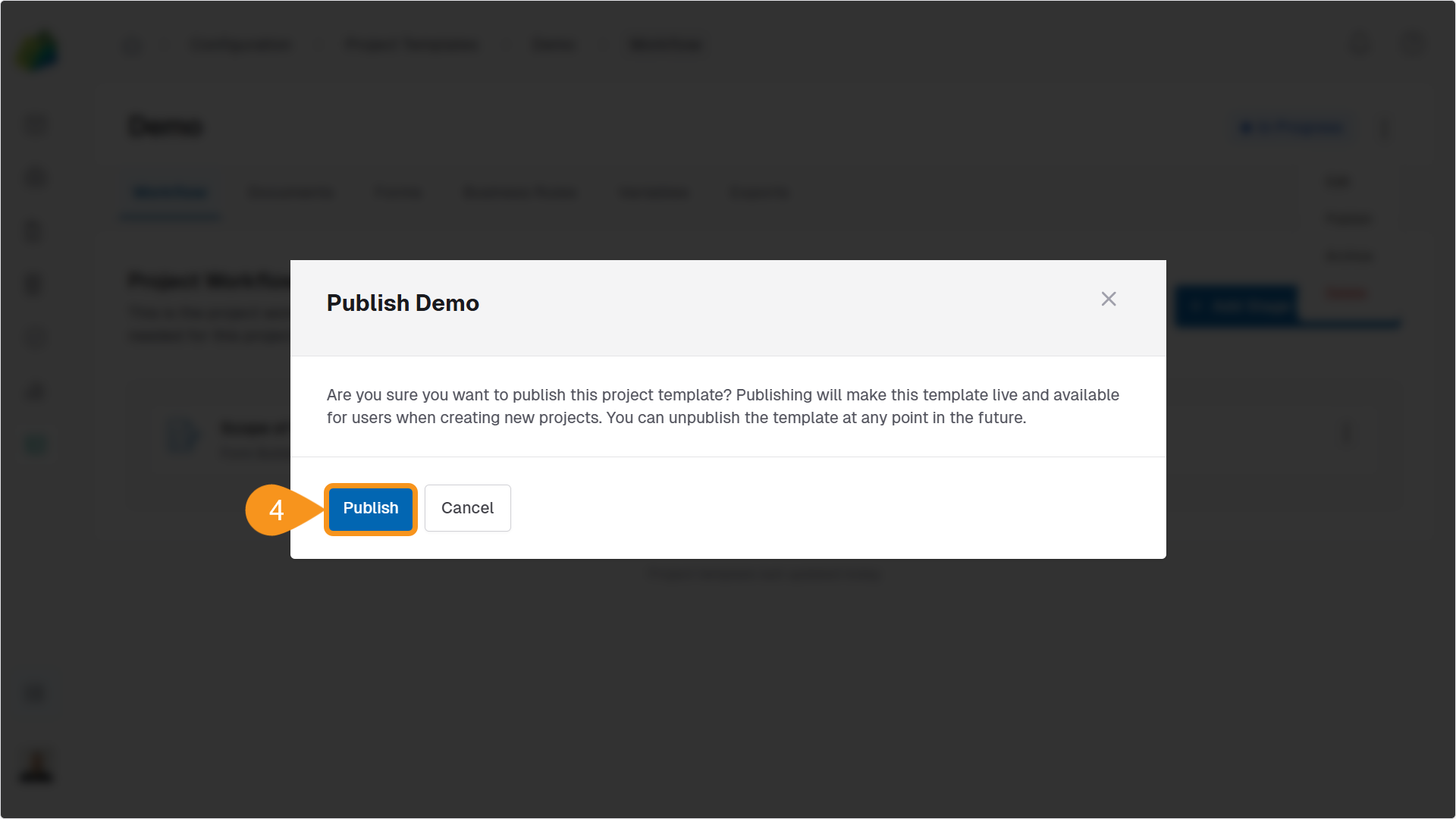Viewport: 1456px width, 819px height.
Task: Open the hamburger menu beside the breadcrumb
Action: click(x=133, y=45)
